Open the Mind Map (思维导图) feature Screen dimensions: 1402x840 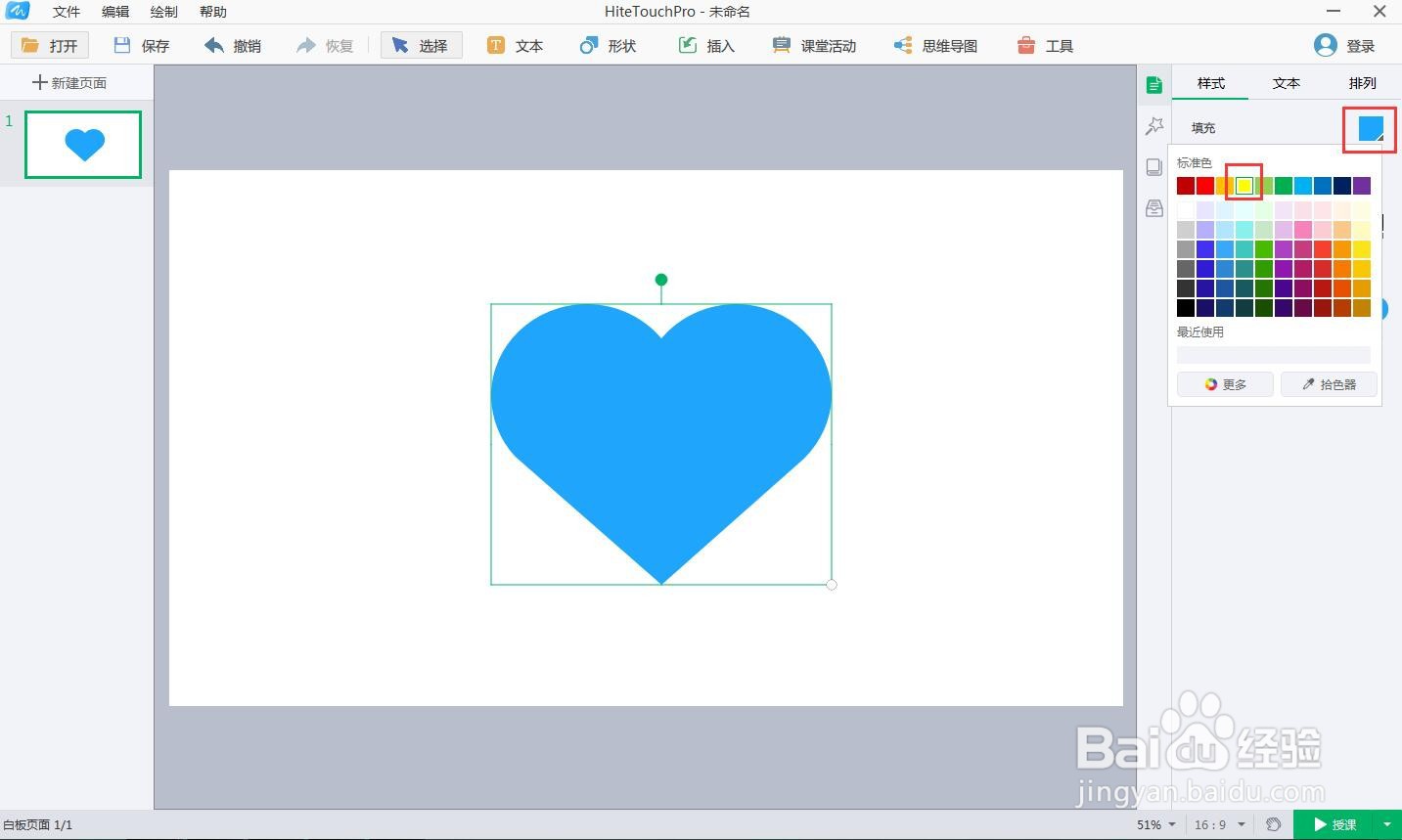[x=935, y=45]
